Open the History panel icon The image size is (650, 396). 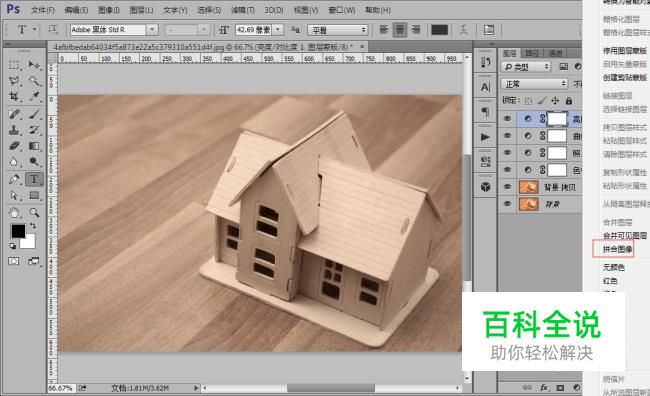(485, 62)
